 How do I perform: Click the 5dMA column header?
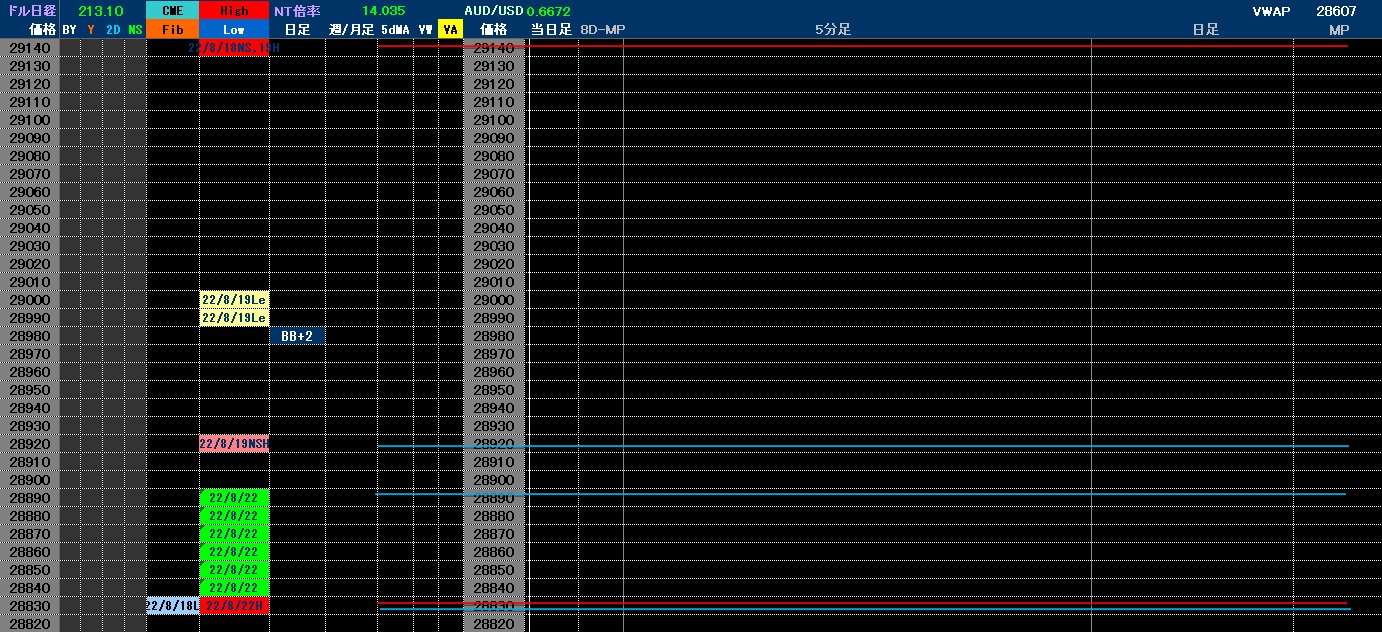[394, 30]
